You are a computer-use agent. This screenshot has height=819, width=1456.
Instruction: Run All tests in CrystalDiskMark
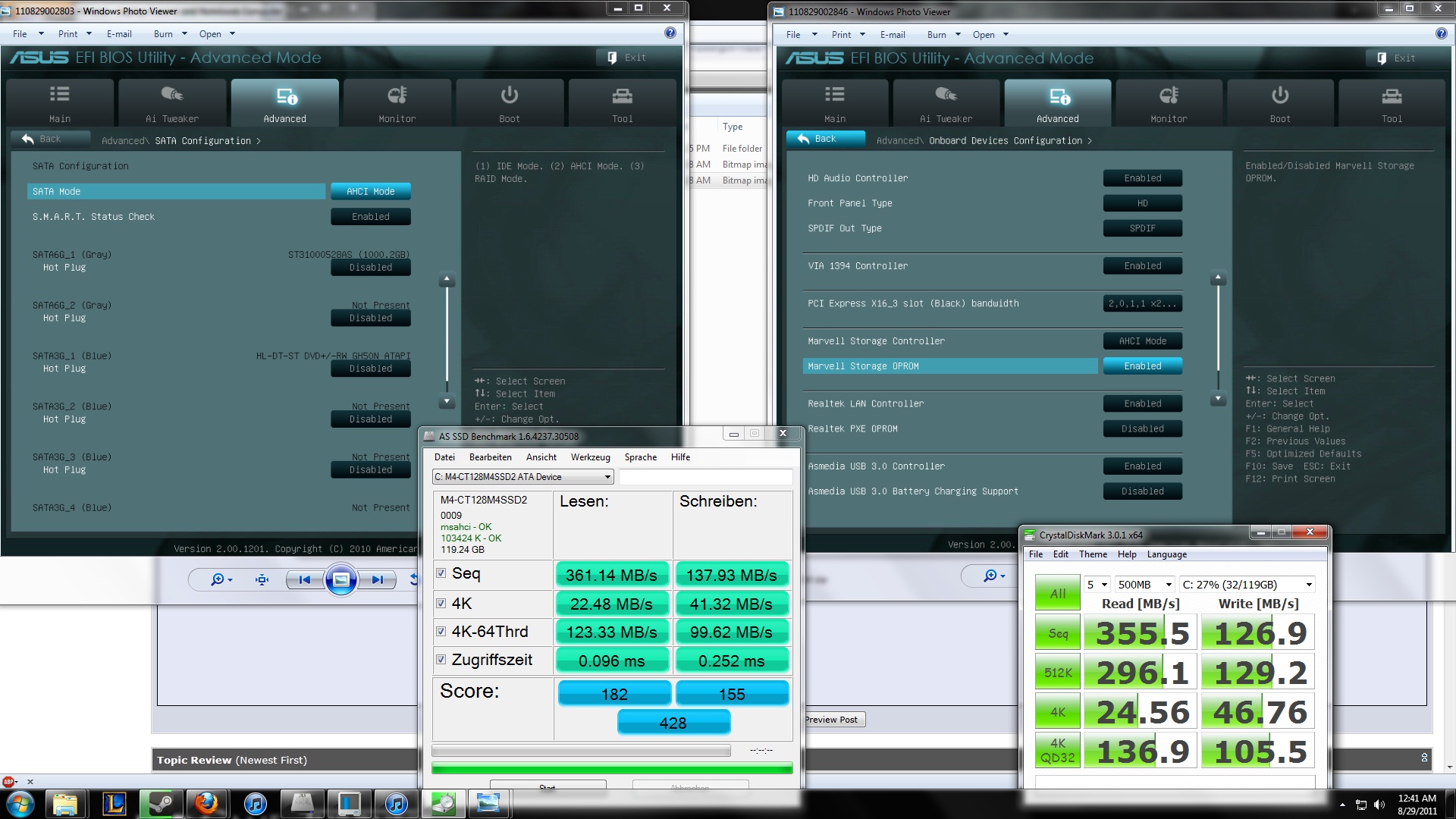pos(1058,592)
